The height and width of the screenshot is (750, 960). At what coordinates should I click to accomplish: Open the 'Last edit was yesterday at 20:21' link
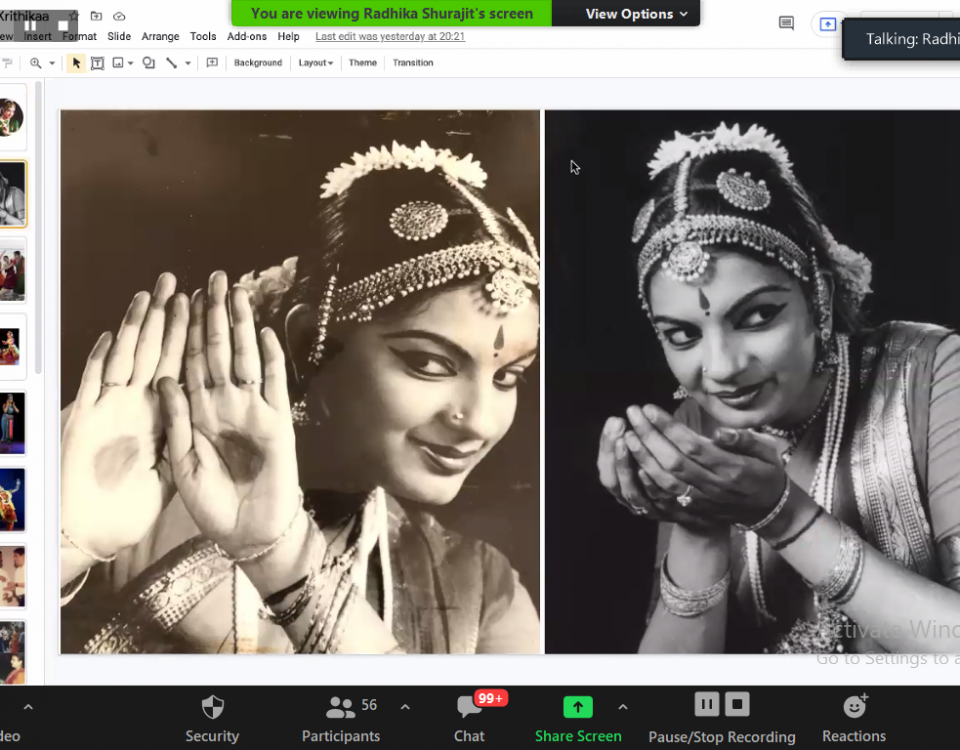pyautogui.click(x=390, y=37)
